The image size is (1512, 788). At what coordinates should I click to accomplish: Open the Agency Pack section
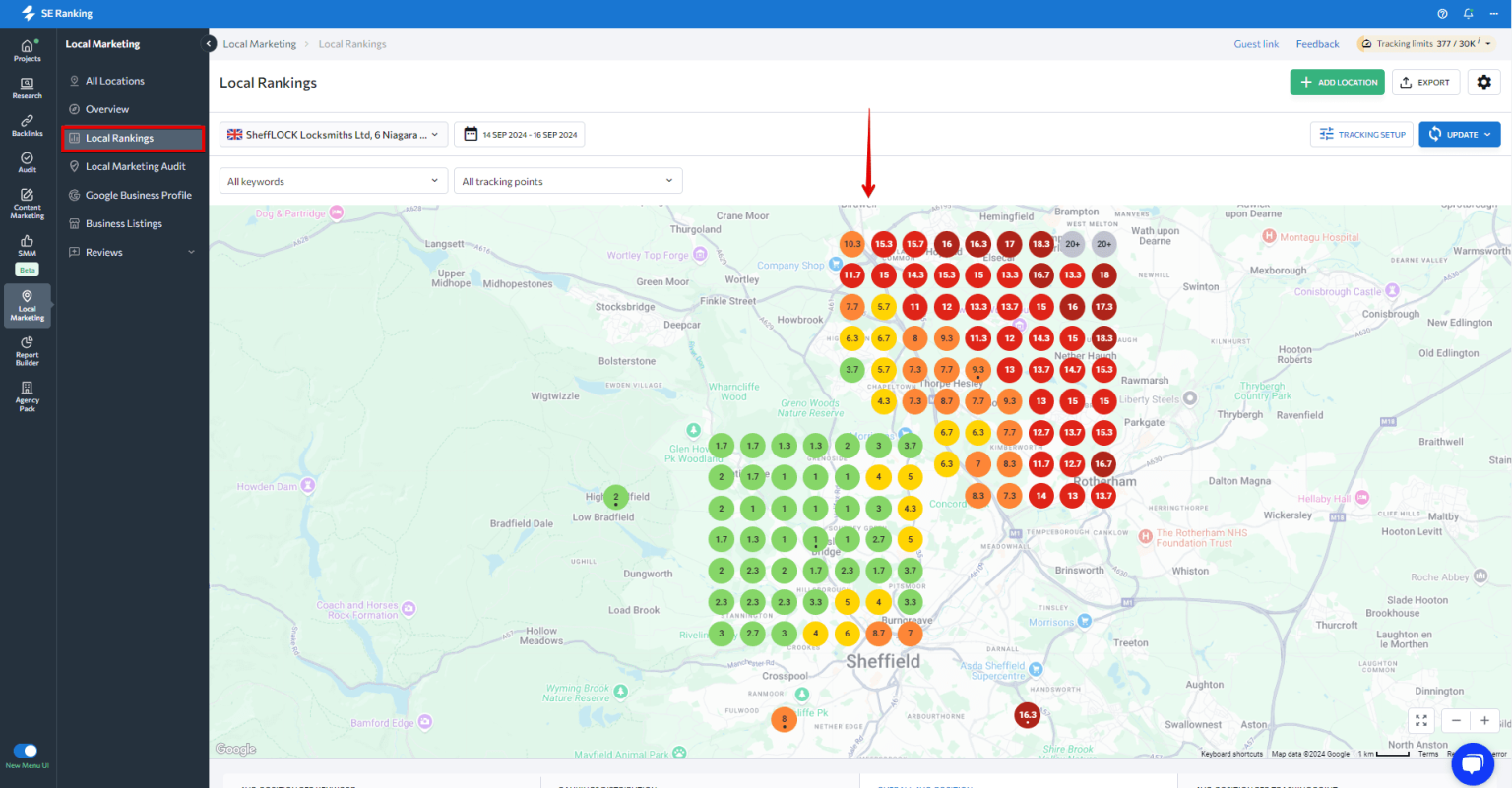(x=27, y=395)
